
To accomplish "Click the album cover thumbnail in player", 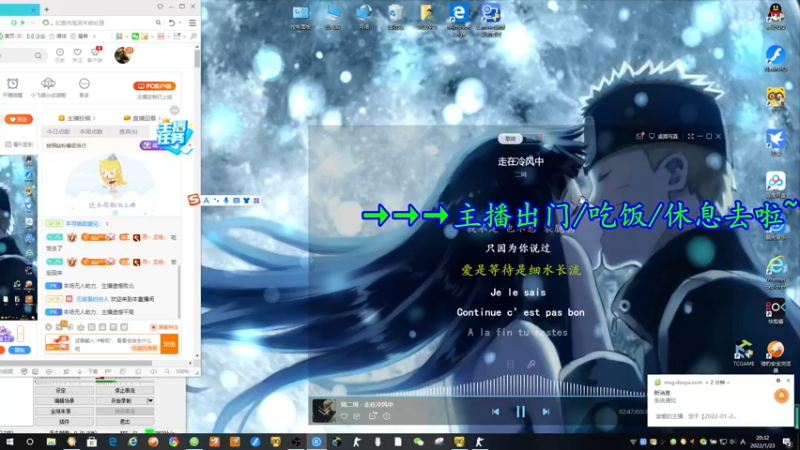I will 324,411.
